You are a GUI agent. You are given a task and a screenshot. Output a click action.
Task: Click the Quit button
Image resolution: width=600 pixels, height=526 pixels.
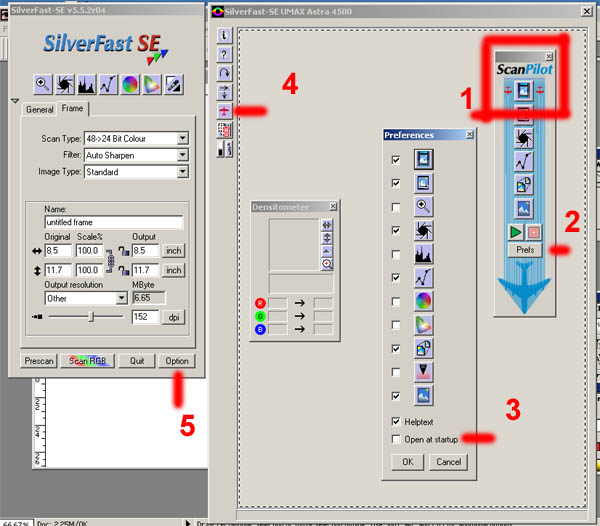(x=137, y=361)
